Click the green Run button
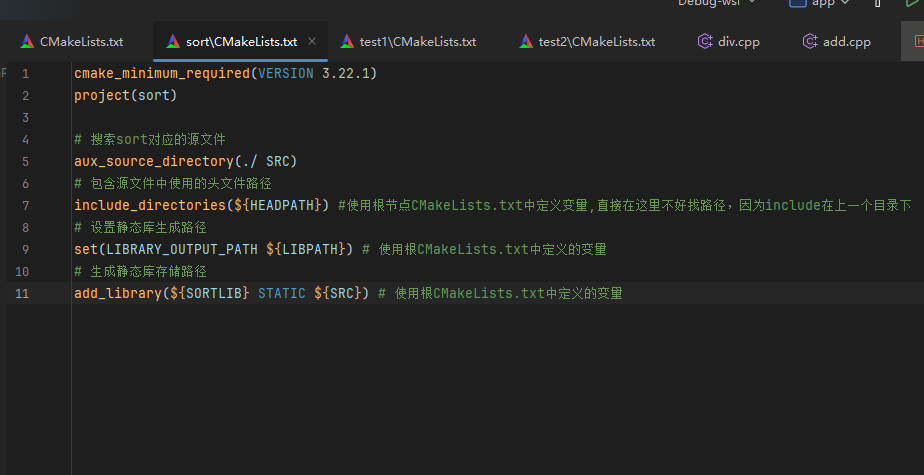Image resolution: width=924 pixels, height=475 pixels. click(912, 3)
